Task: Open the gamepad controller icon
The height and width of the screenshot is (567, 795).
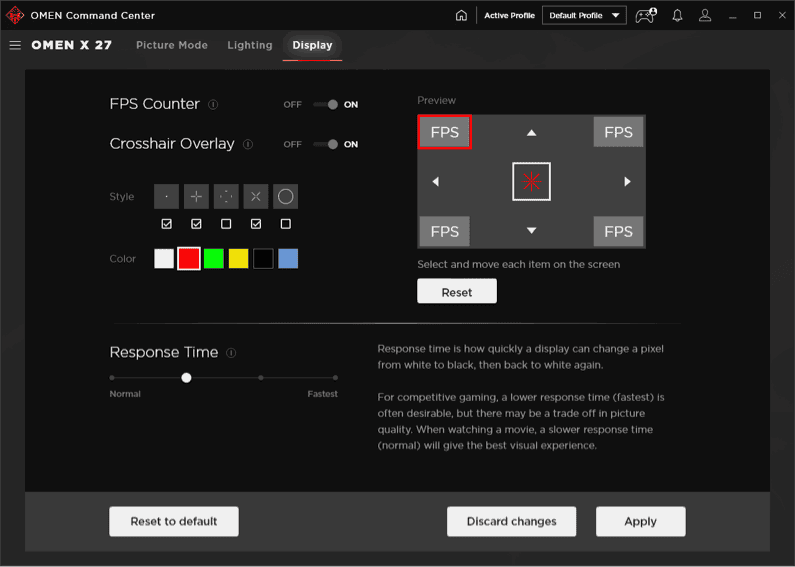Action: point(646,15)
